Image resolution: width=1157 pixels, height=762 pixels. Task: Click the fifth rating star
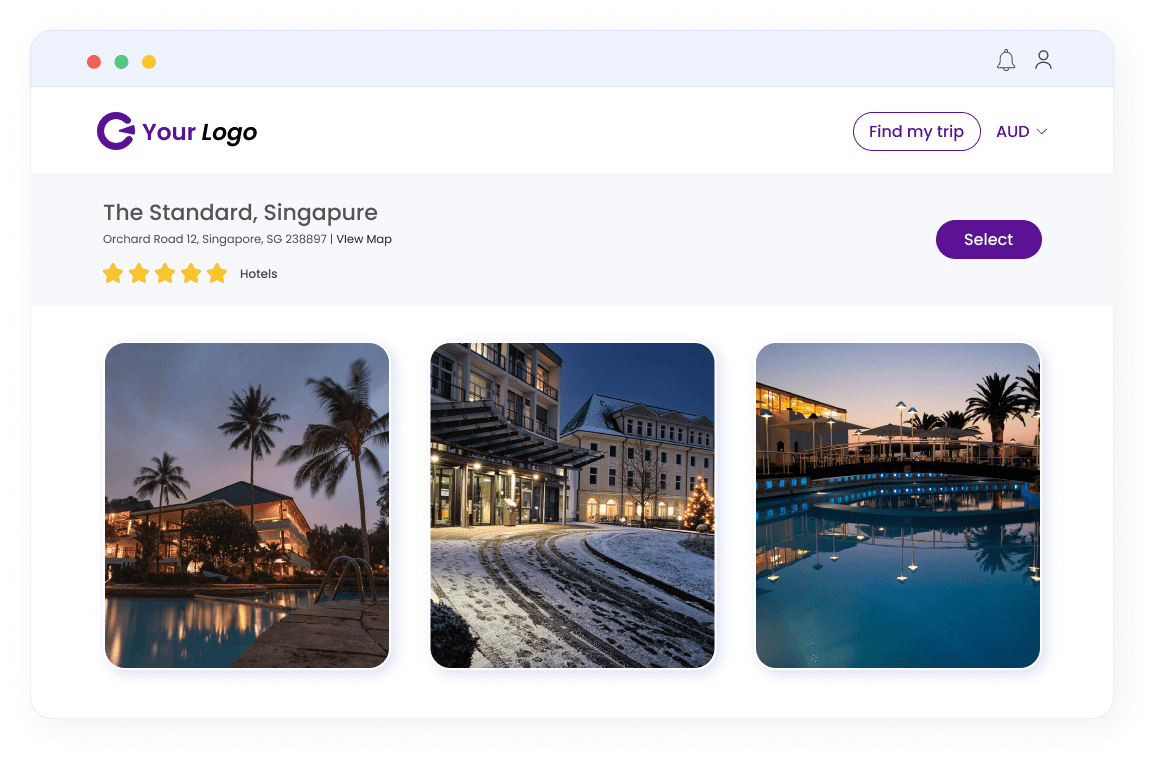tap(217, 274)
